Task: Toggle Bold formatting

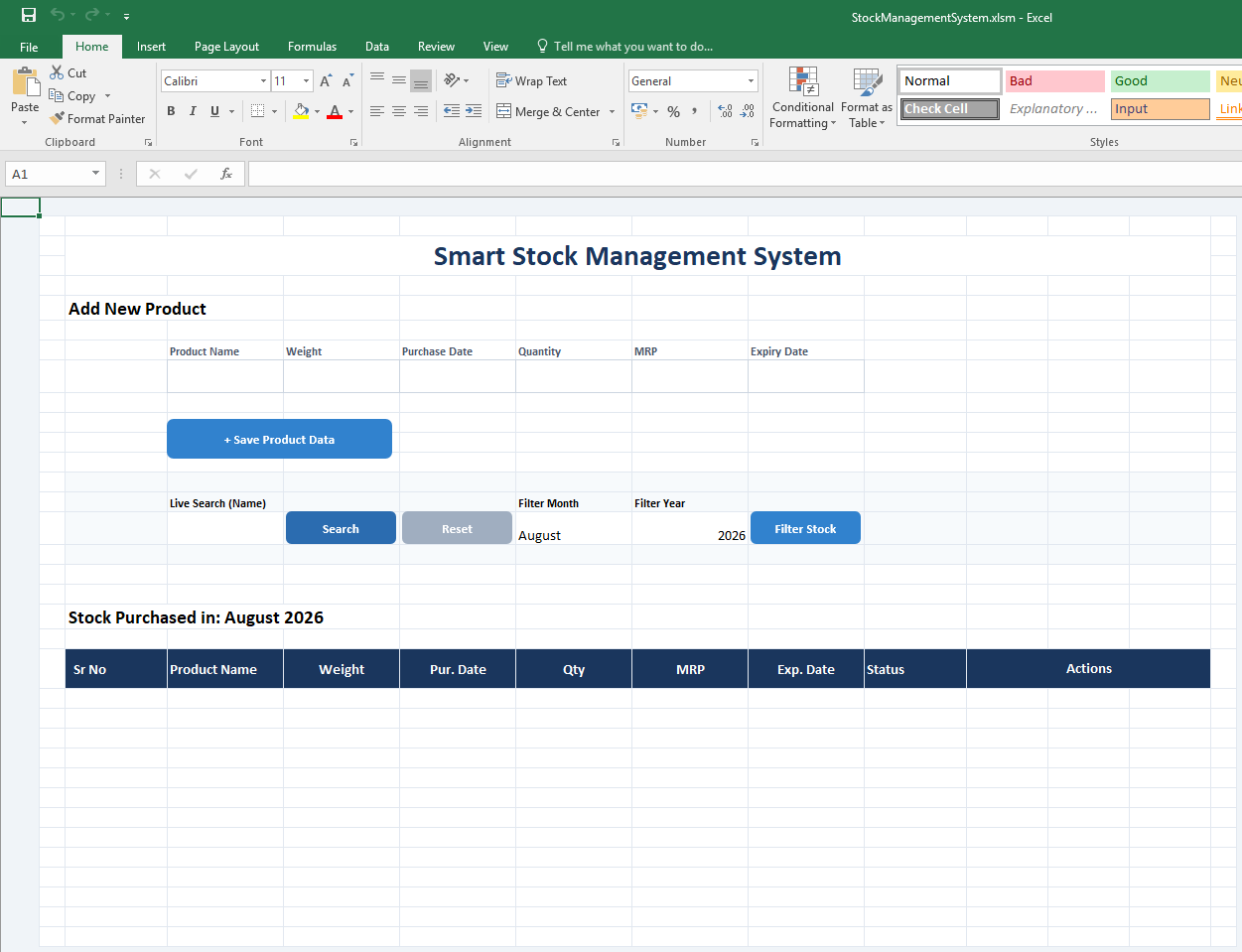Action: coord(171,111)
